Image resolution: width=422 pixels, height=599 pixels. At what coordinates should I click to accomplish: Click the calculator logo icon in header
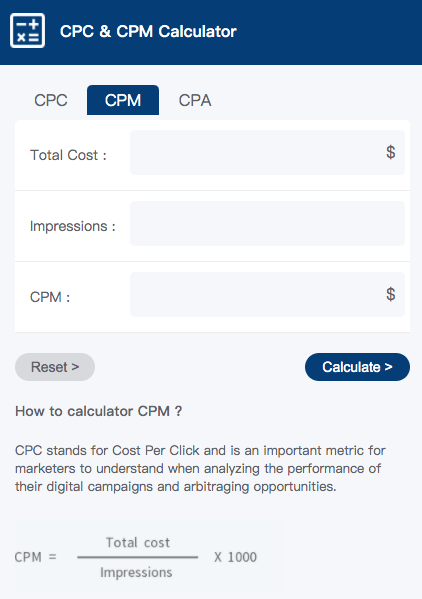[x=27, y=31]
